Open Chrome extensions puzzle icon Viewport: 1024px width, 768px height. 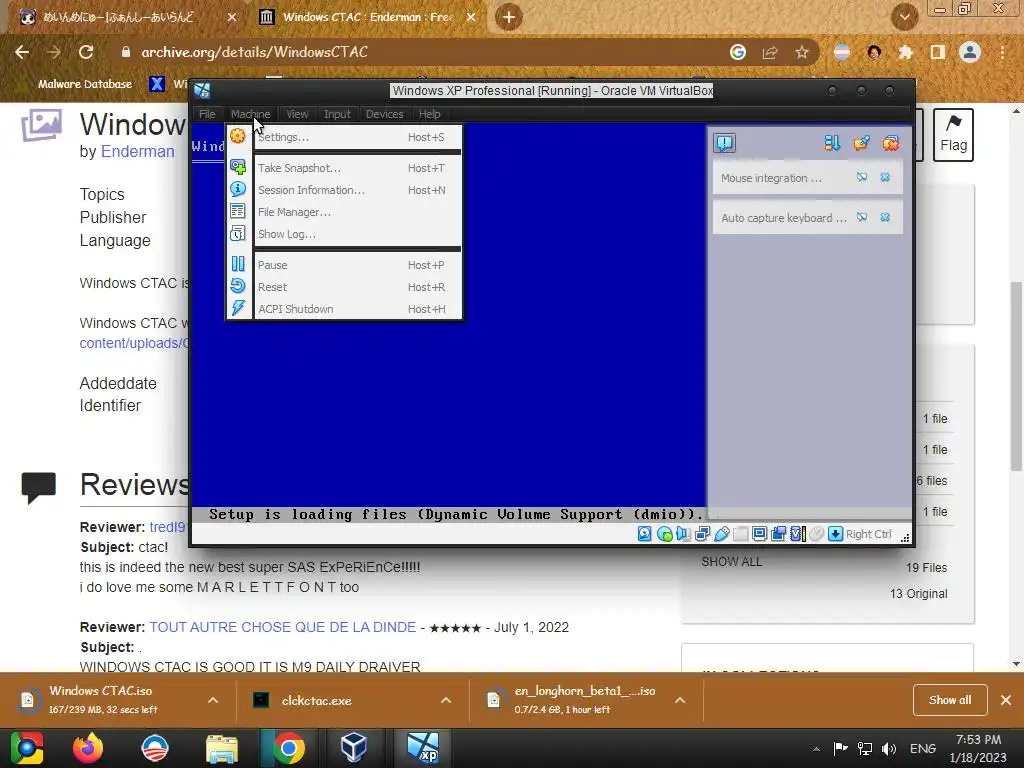click(x=905, y=52)
